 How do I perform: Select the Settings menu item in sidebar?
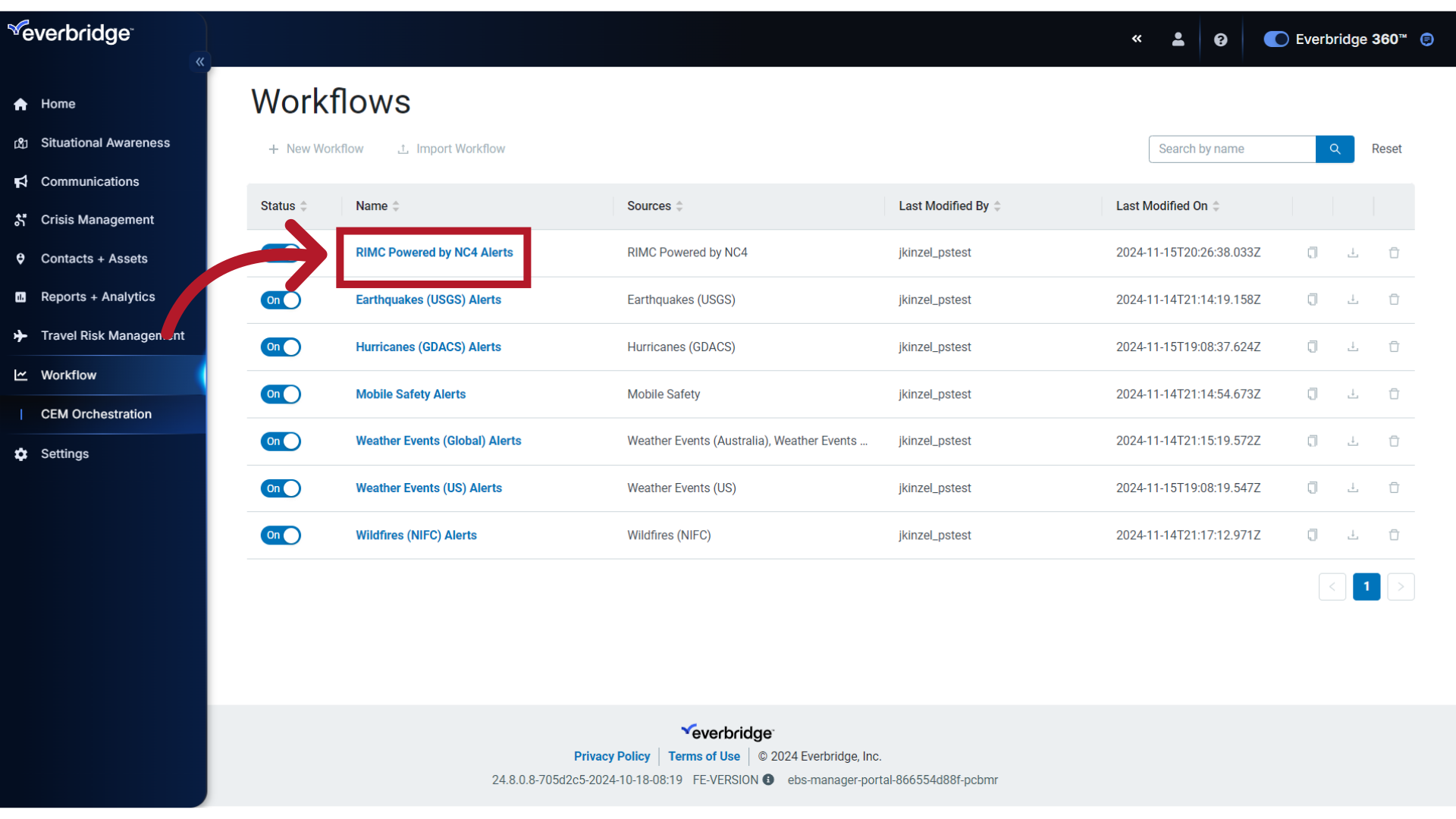(65, 453)
